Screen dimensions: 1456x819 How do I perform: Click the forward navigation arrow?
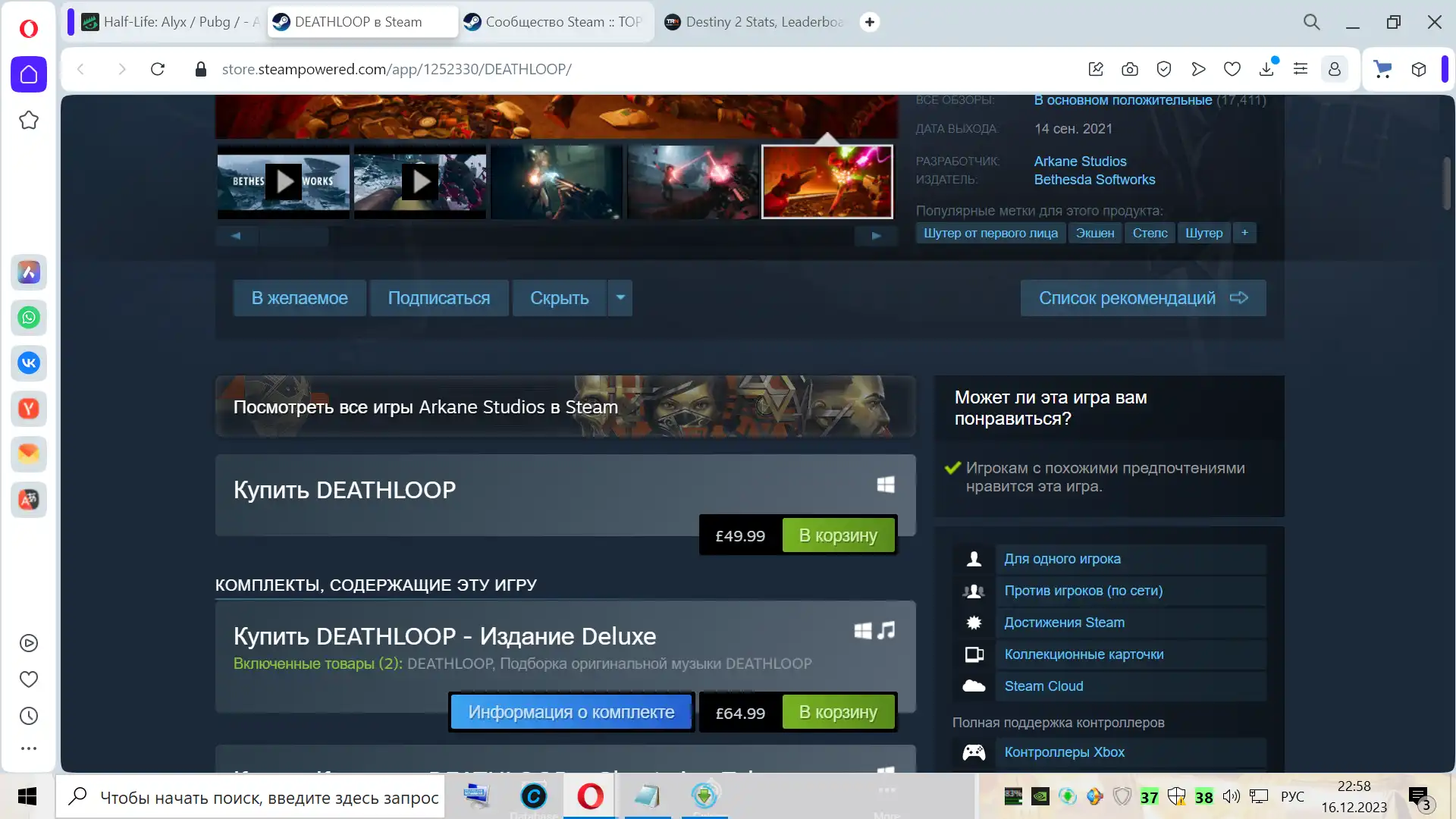coord(121,69)
